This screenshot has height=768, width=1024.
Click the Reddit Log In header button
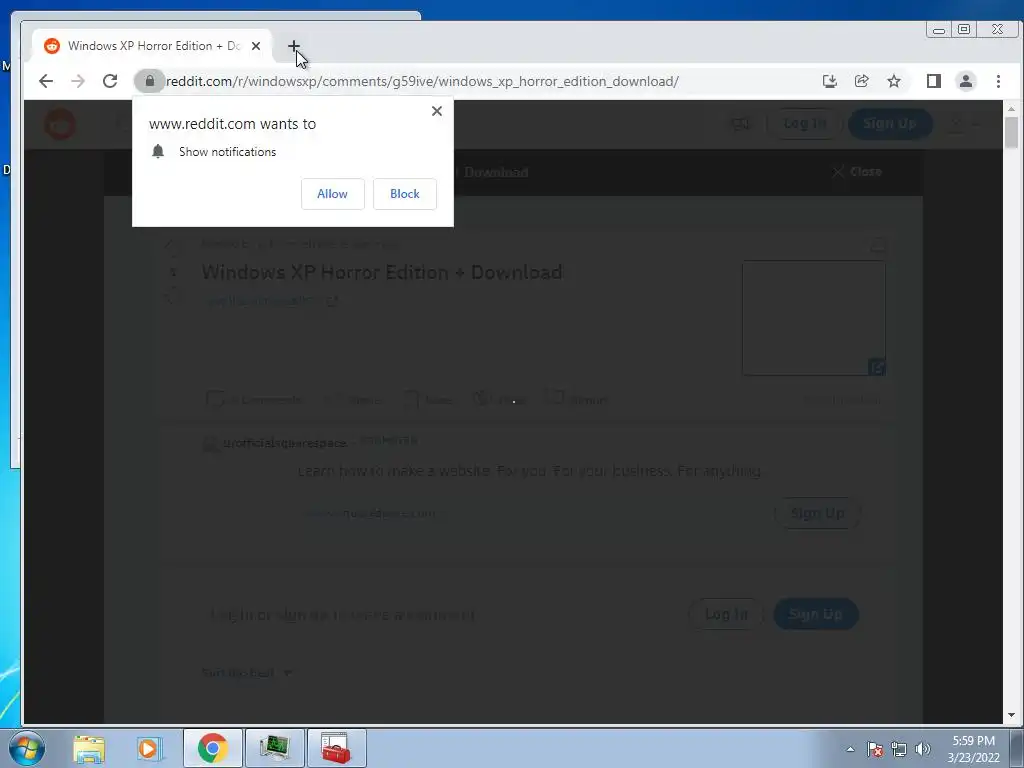click(805, 123)
